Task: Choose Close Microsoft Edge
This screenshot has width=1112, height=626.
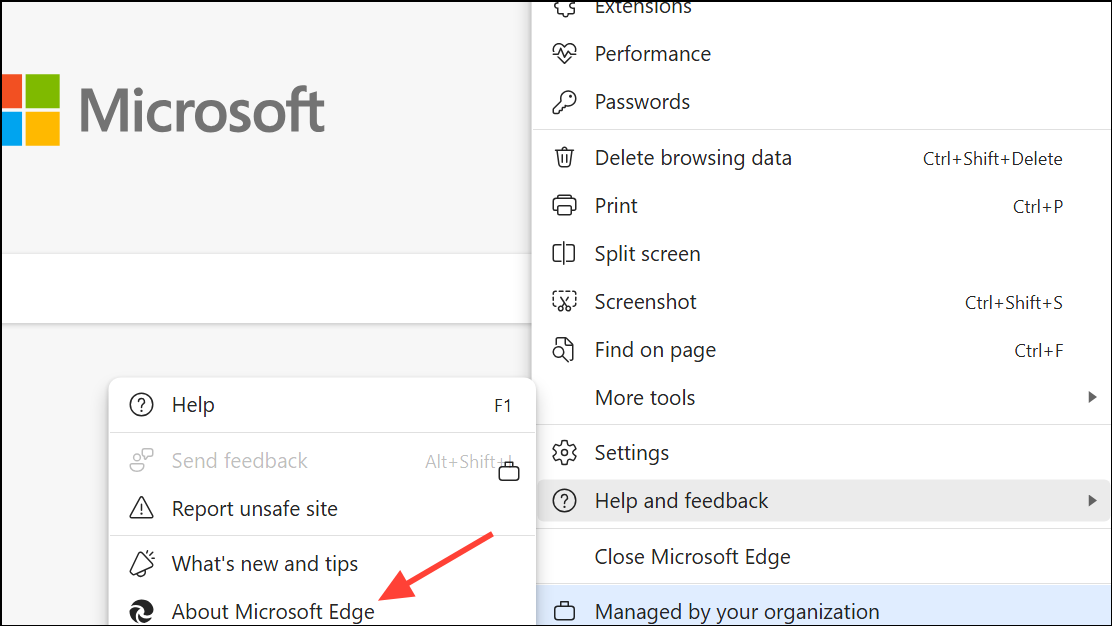Action: tap(692, 557)
